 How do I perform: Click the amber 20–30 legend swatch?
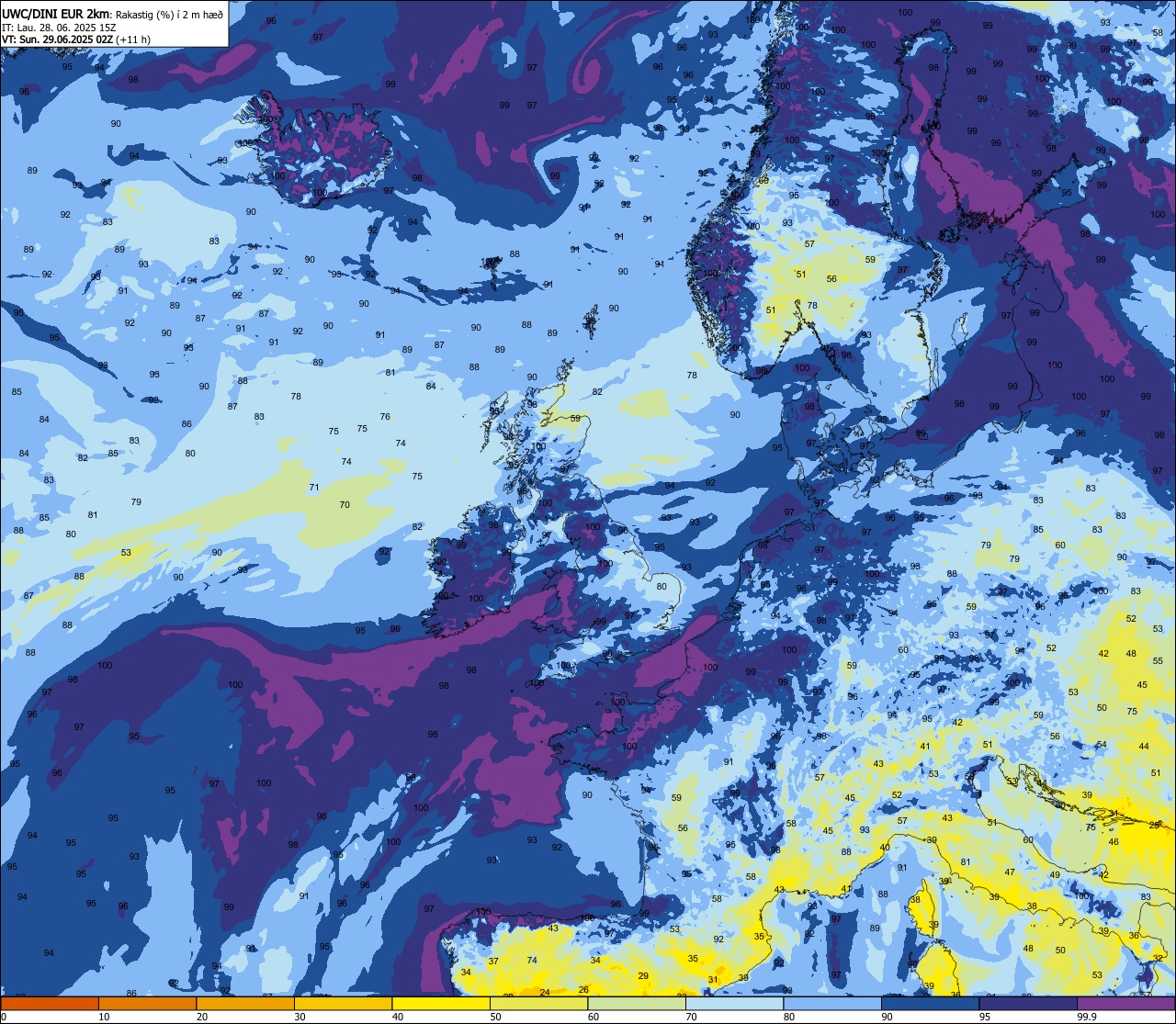coord(245,1003)
